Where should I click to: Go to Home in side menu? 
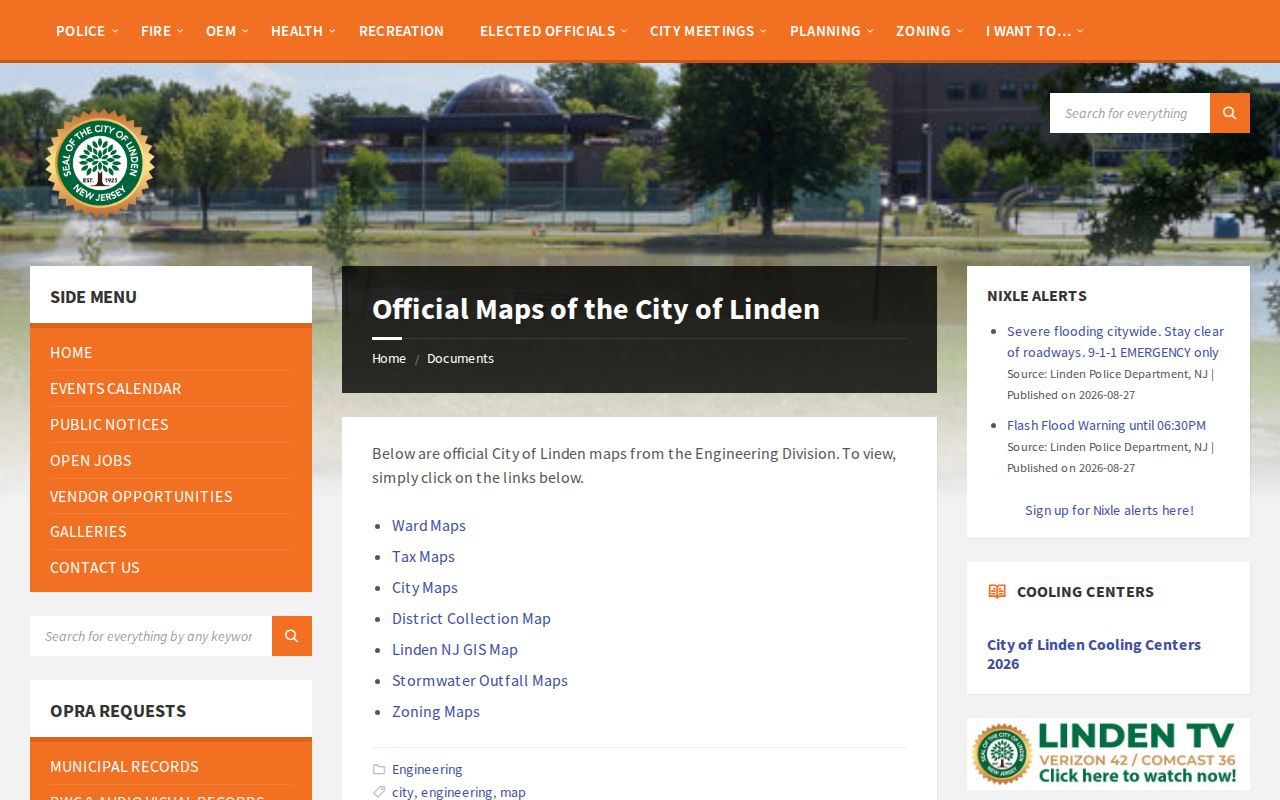click(x=71, y=353)
